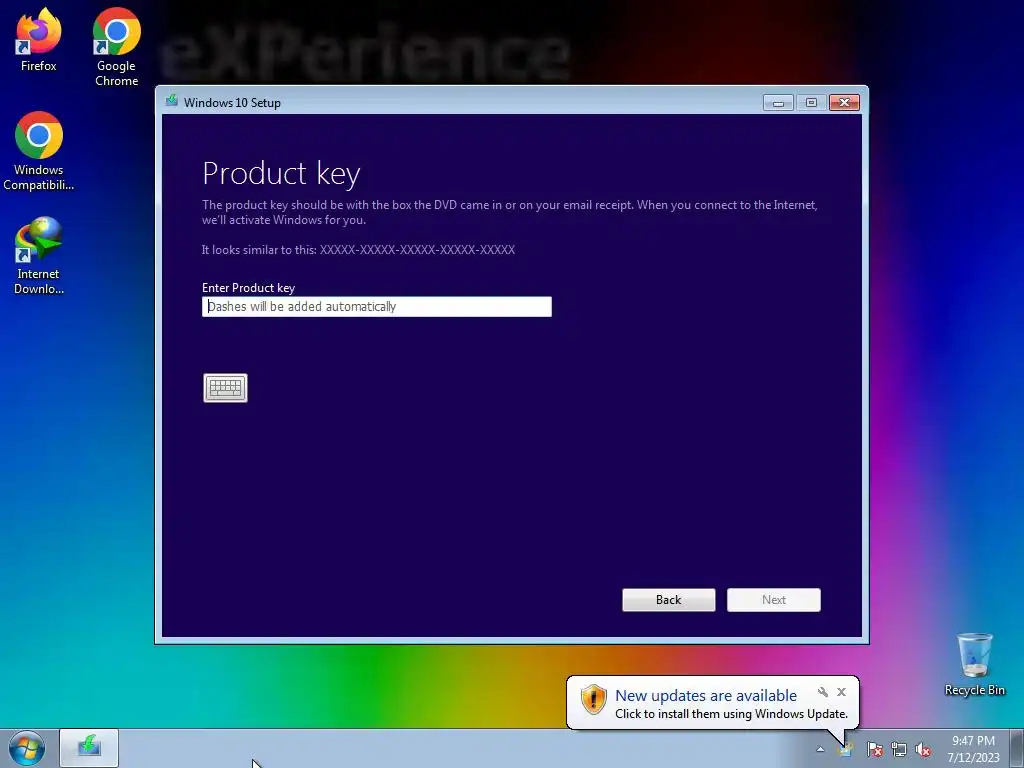Click the 'Product key' heading
The height and width of the screenshot is (768, 1024).
pyautogui.click(x=281, y=173)
